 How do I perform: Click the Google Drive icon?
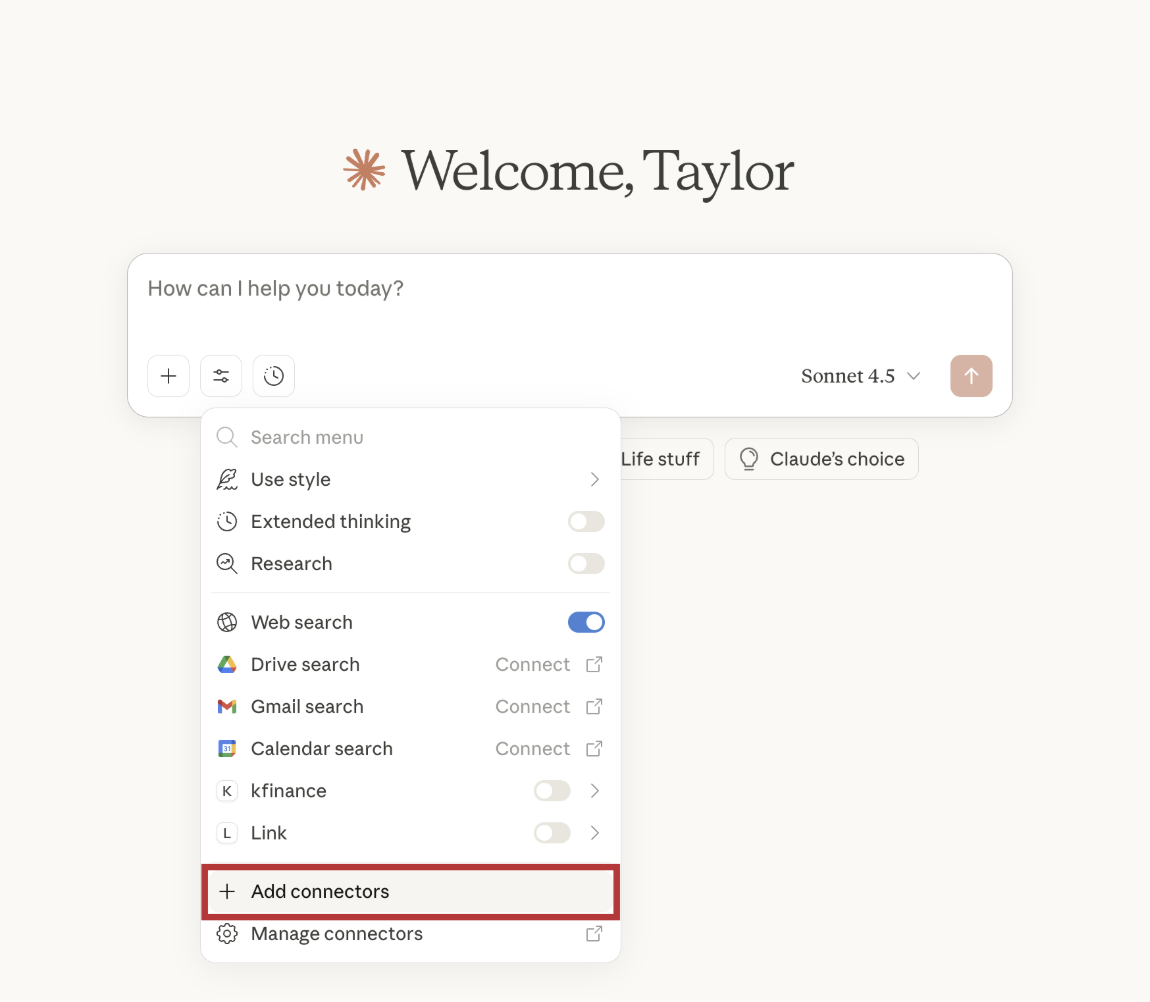pos(227,665)
